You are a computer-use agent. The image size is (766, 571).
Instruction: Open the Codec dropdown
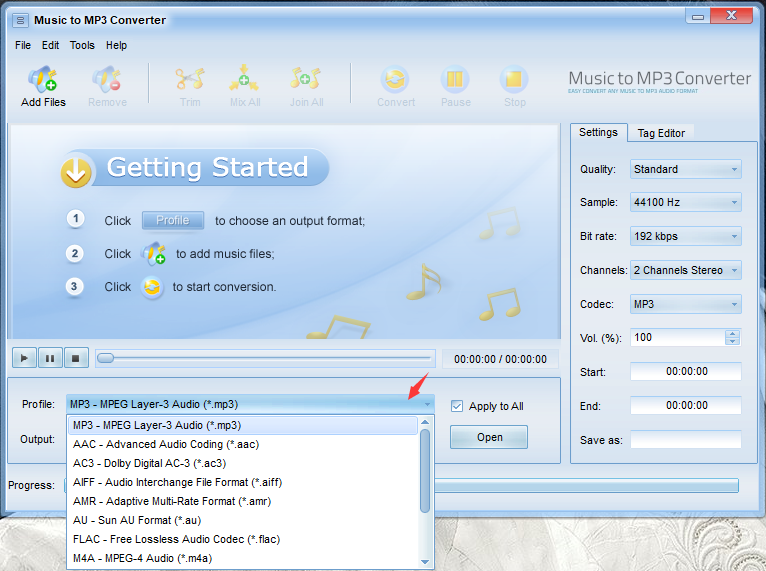tap(686, 304)
